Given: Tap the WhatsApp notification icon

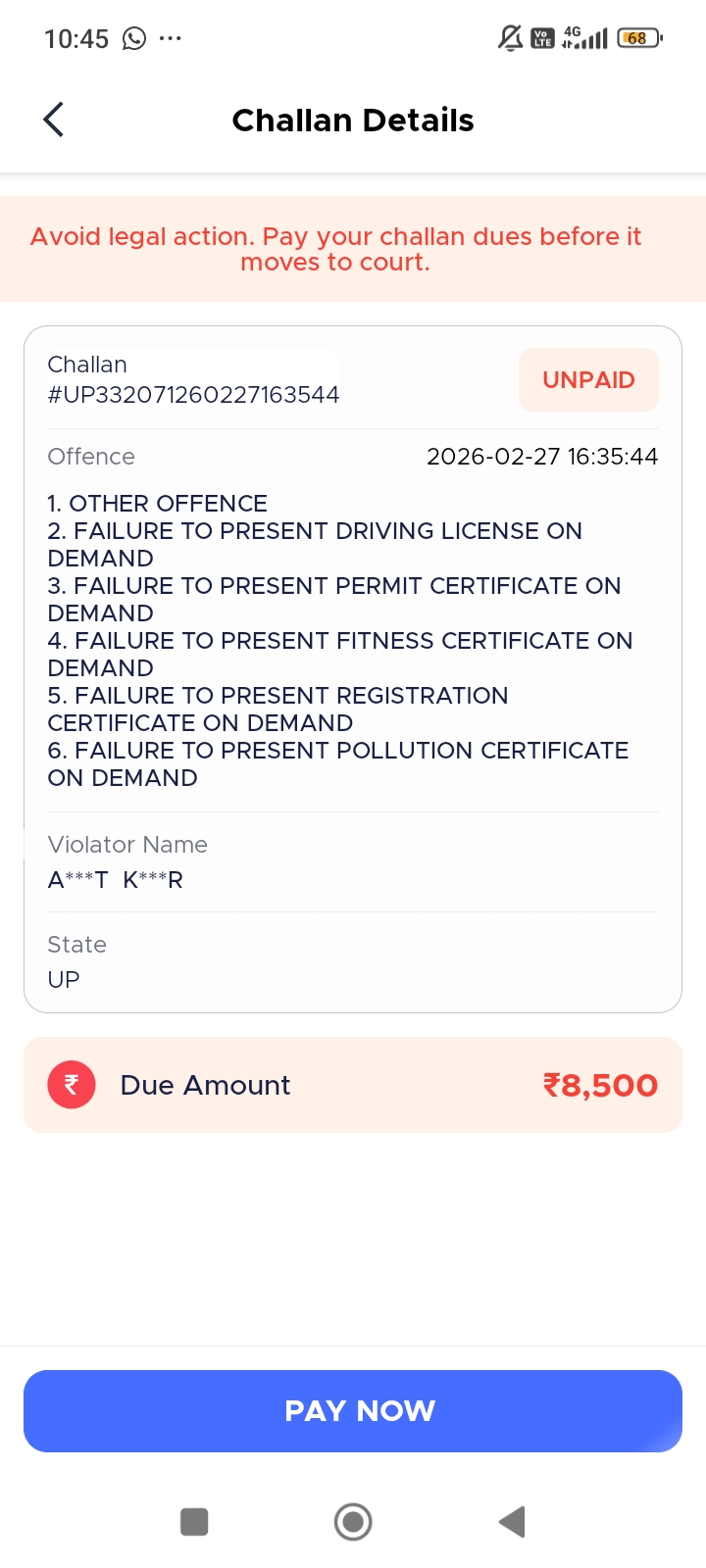Looking at the screenshot, I should 134,38.
